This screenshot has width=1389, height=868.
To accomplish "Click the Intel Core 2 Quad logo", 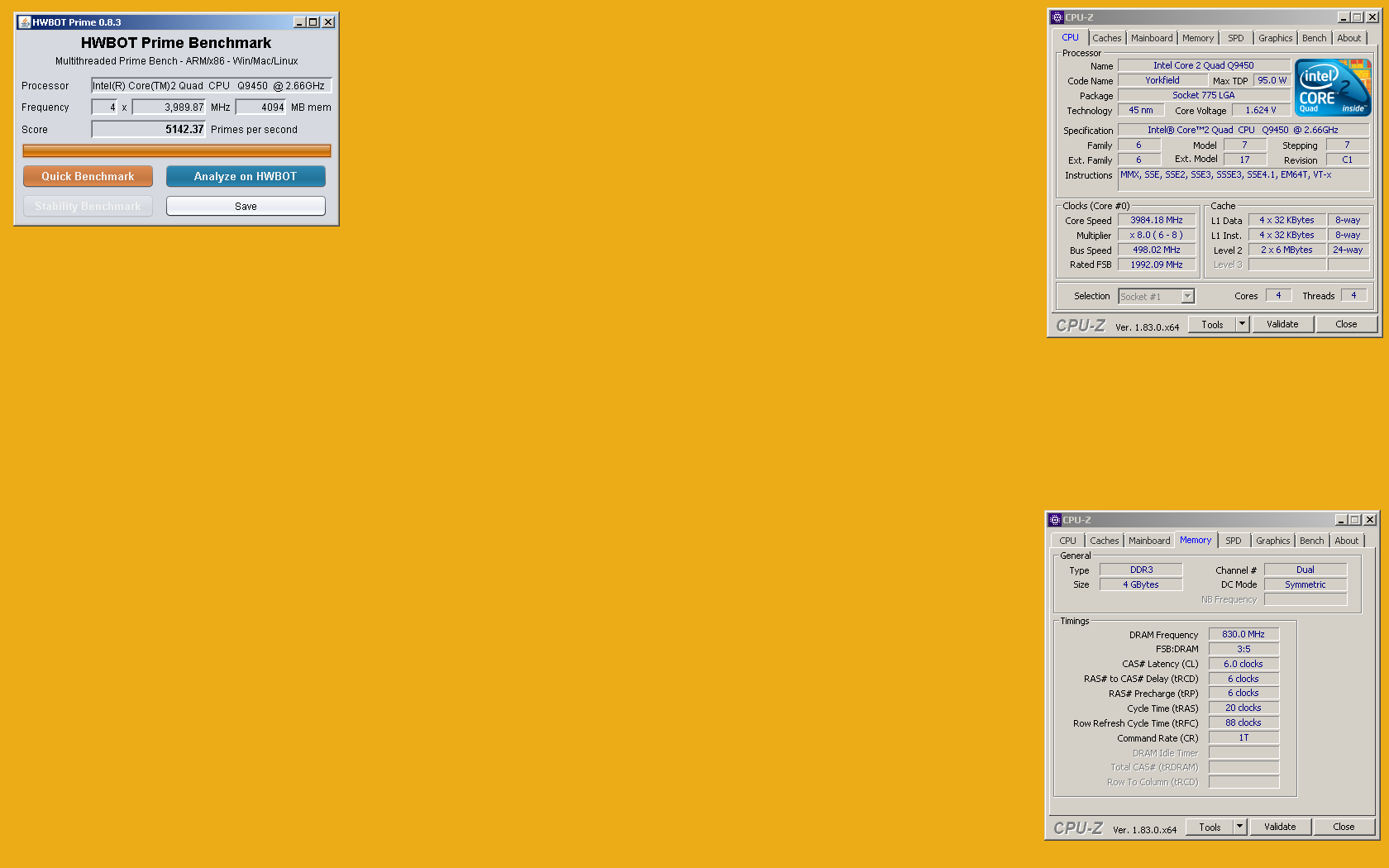I will point(1333,88).
